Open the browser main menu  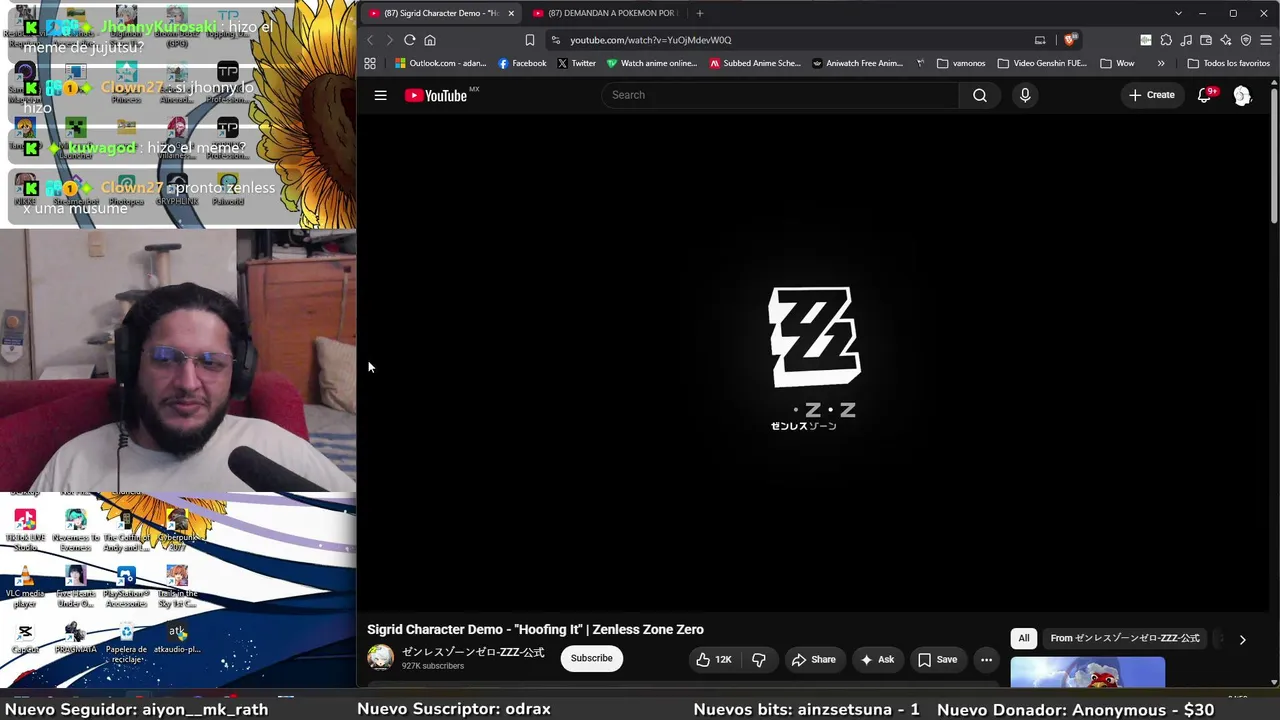1266,40
